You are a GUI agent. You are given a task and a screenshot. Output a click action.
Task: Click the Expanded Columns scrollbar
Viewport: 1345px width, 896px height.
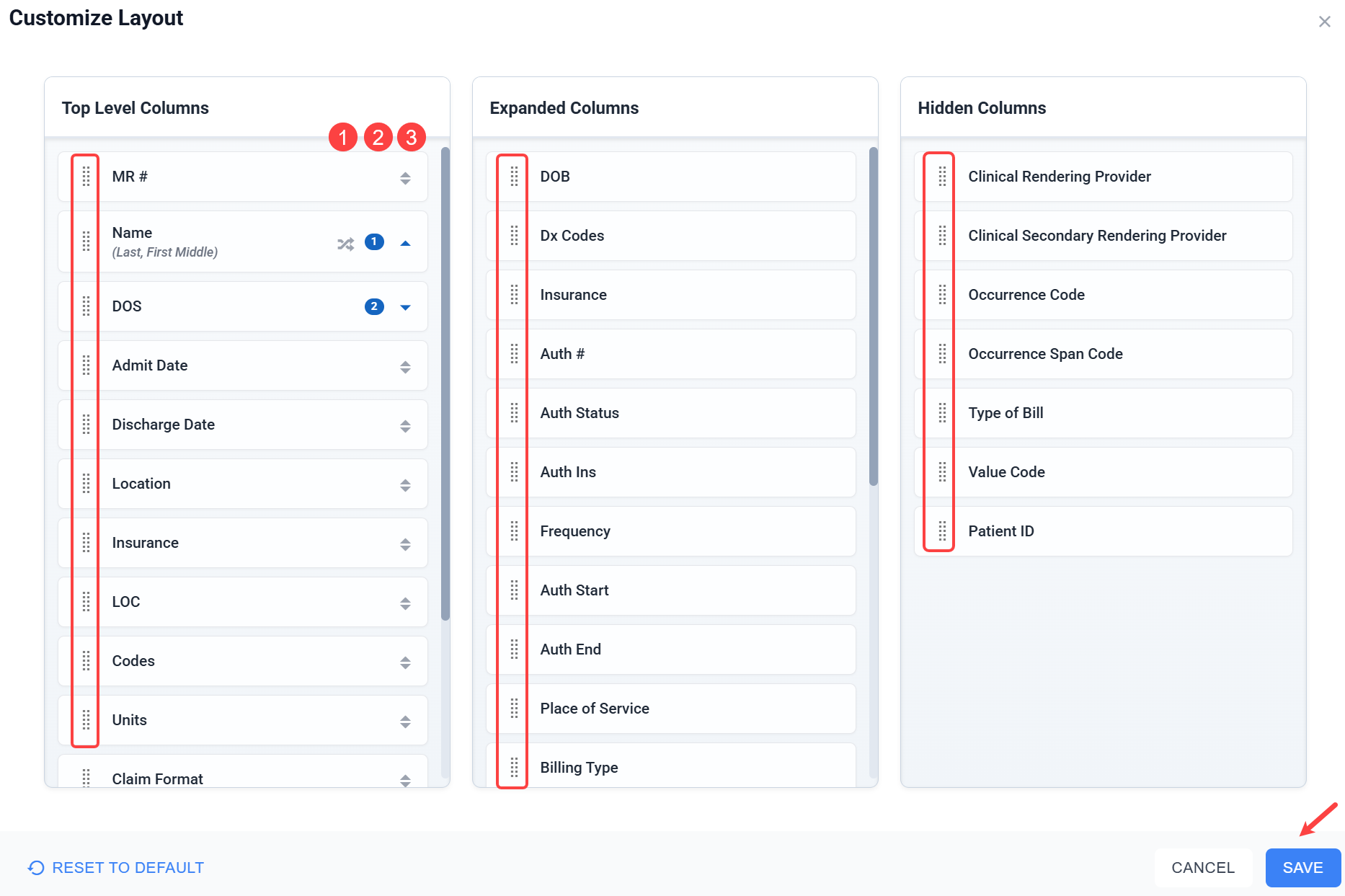coord(874,317)
